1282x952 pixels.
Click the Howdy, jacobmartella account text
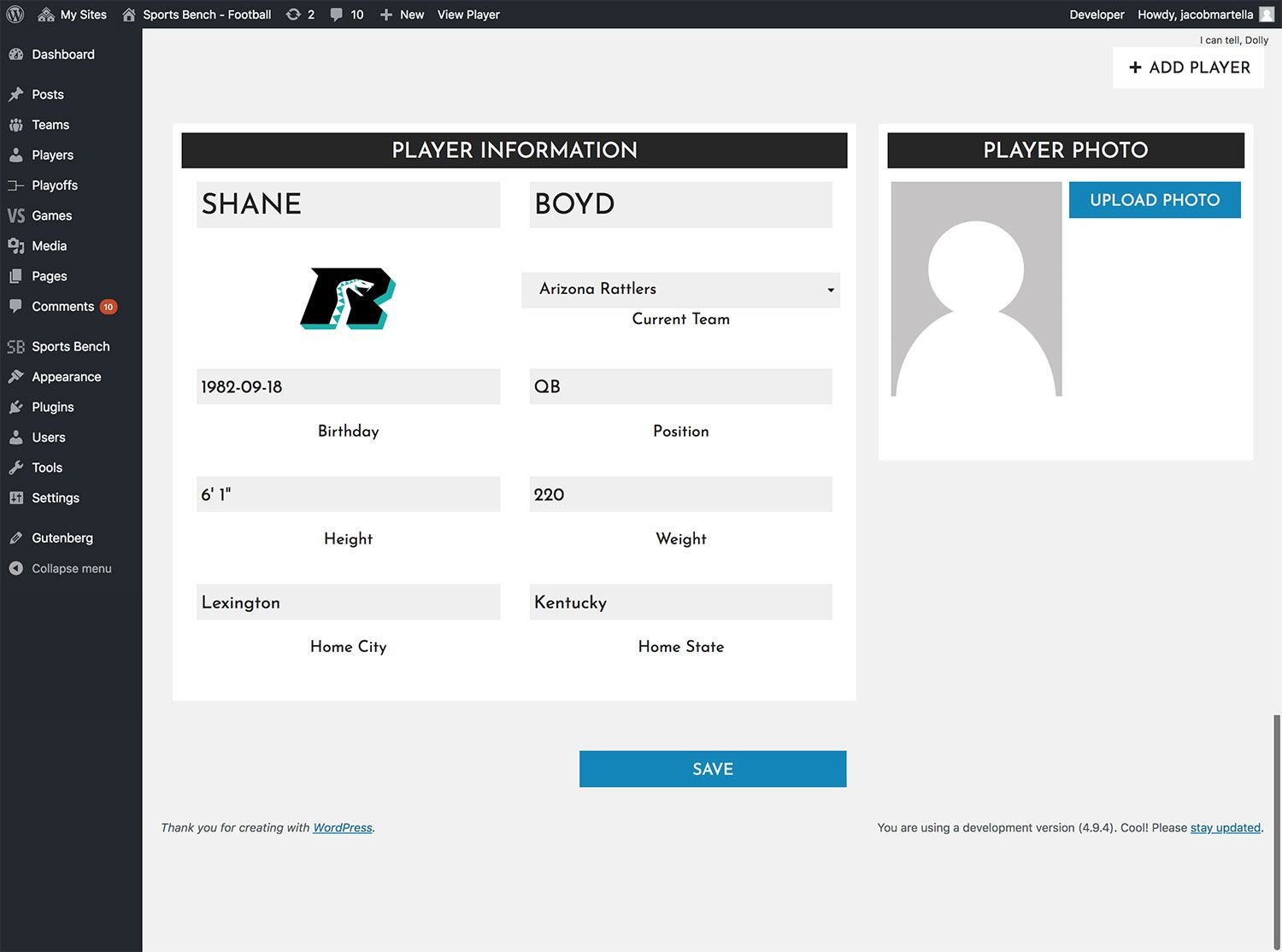[x=1195, y=15]
